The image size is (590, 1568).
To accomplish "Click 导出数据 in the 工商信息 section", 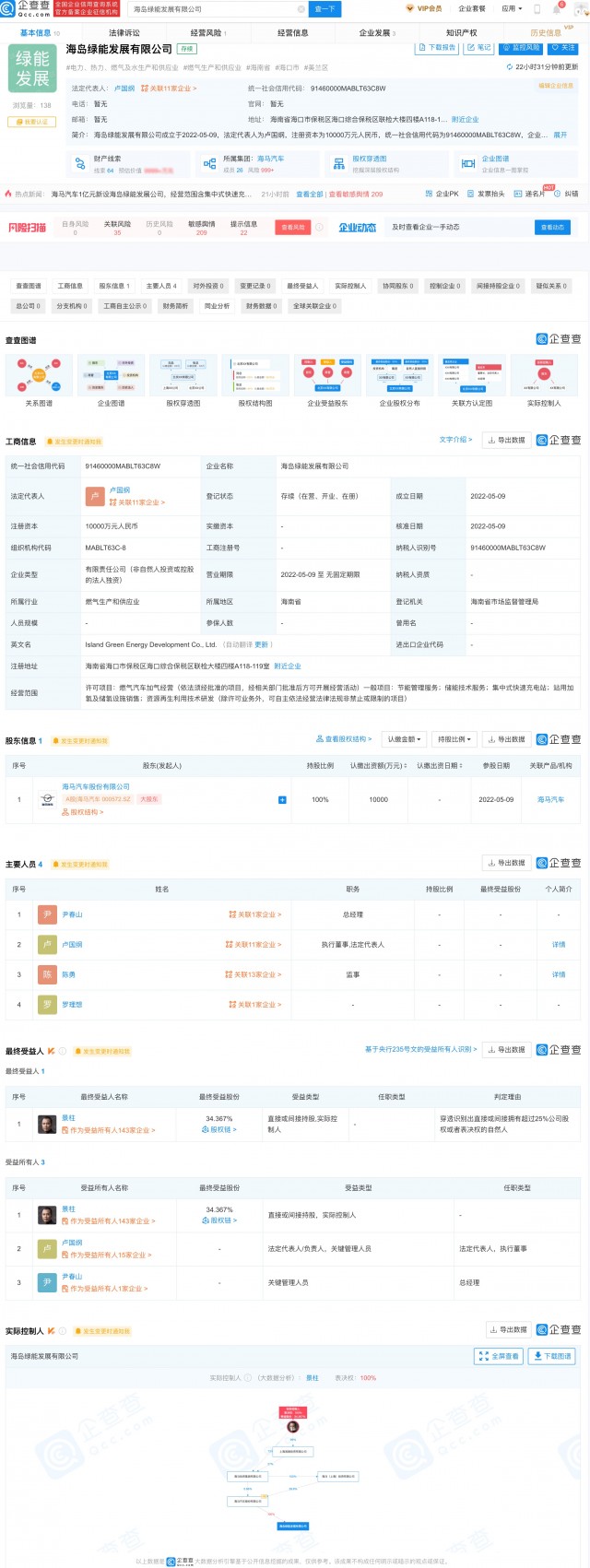I will [x=506, y=440].
